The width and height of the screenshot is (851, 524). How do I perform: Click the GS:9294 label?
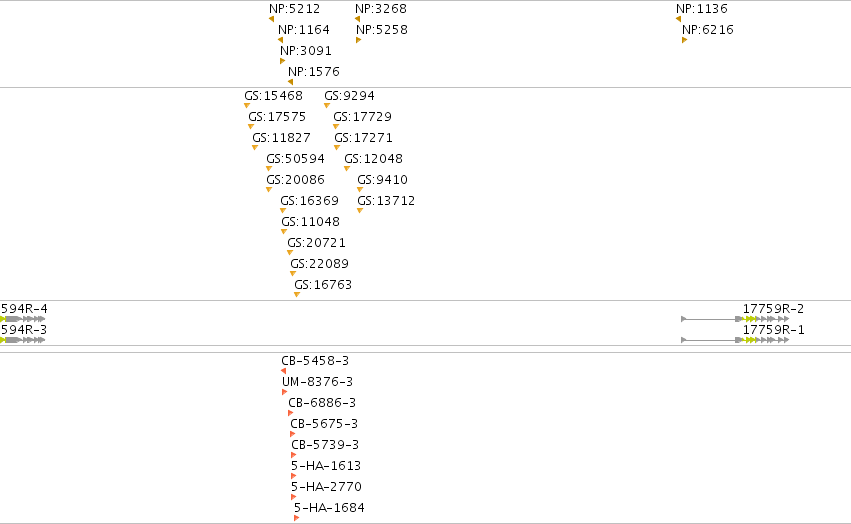(x=350, y=96)
